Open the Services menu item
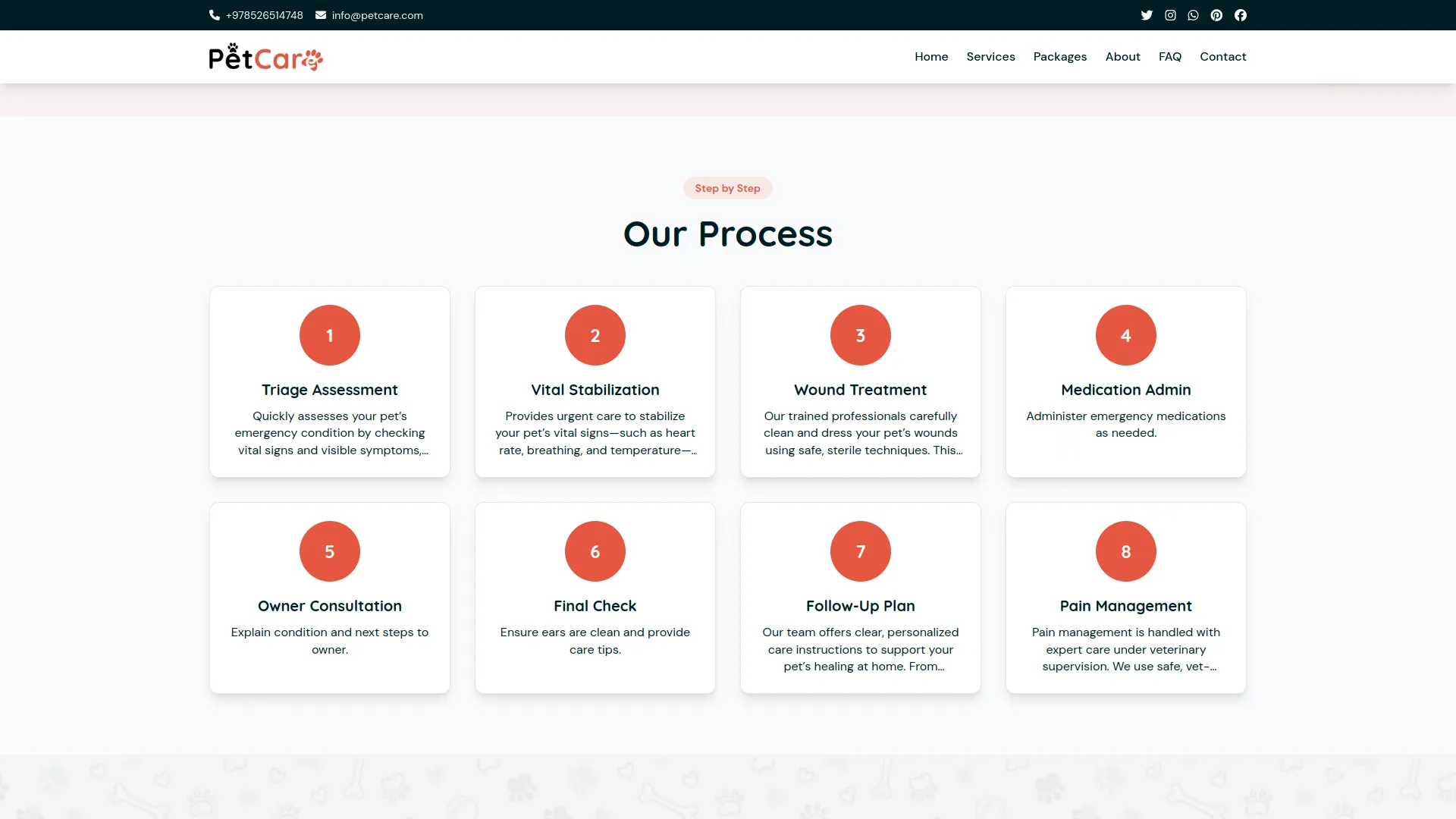Screen dimensions: 1456x819 pos(990,57)
